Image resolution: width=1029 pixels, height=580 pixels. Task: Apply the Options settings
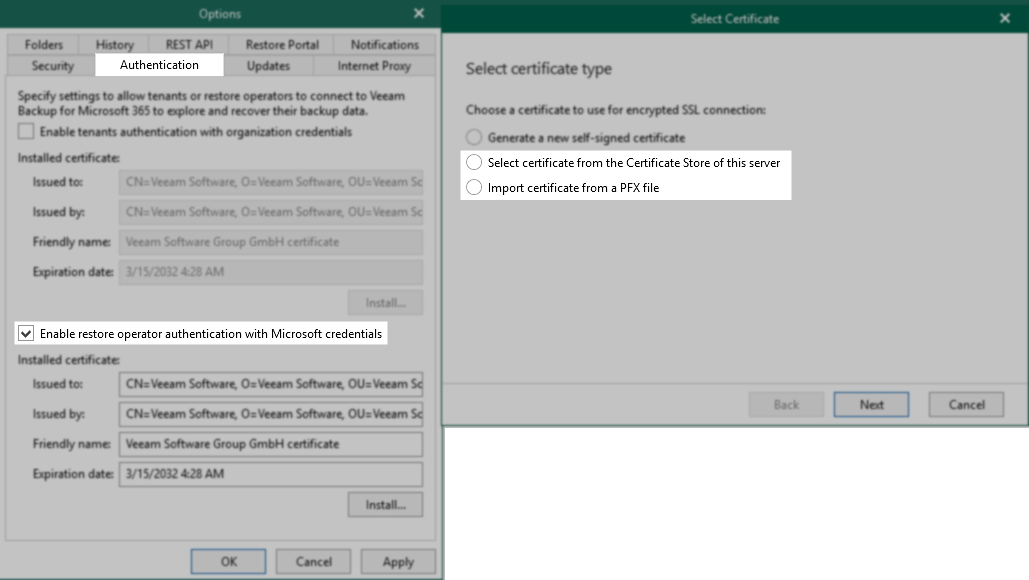pos(398,562)
